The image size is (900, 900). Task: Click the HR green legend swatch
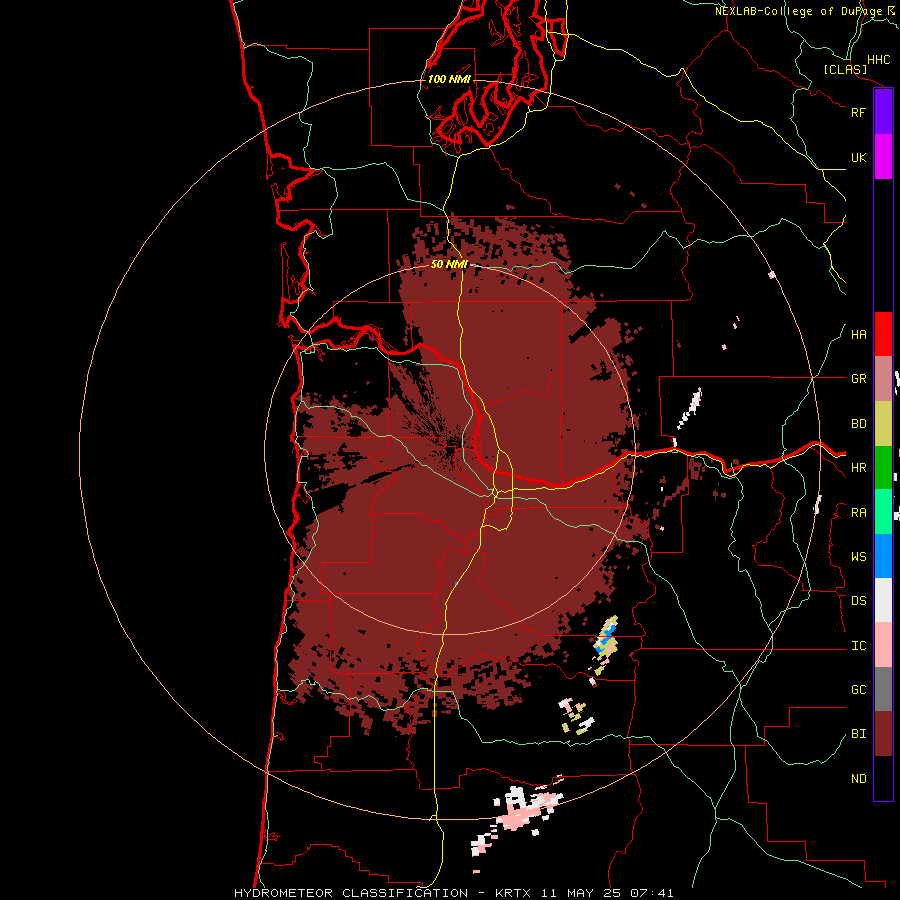coord(883,468)
